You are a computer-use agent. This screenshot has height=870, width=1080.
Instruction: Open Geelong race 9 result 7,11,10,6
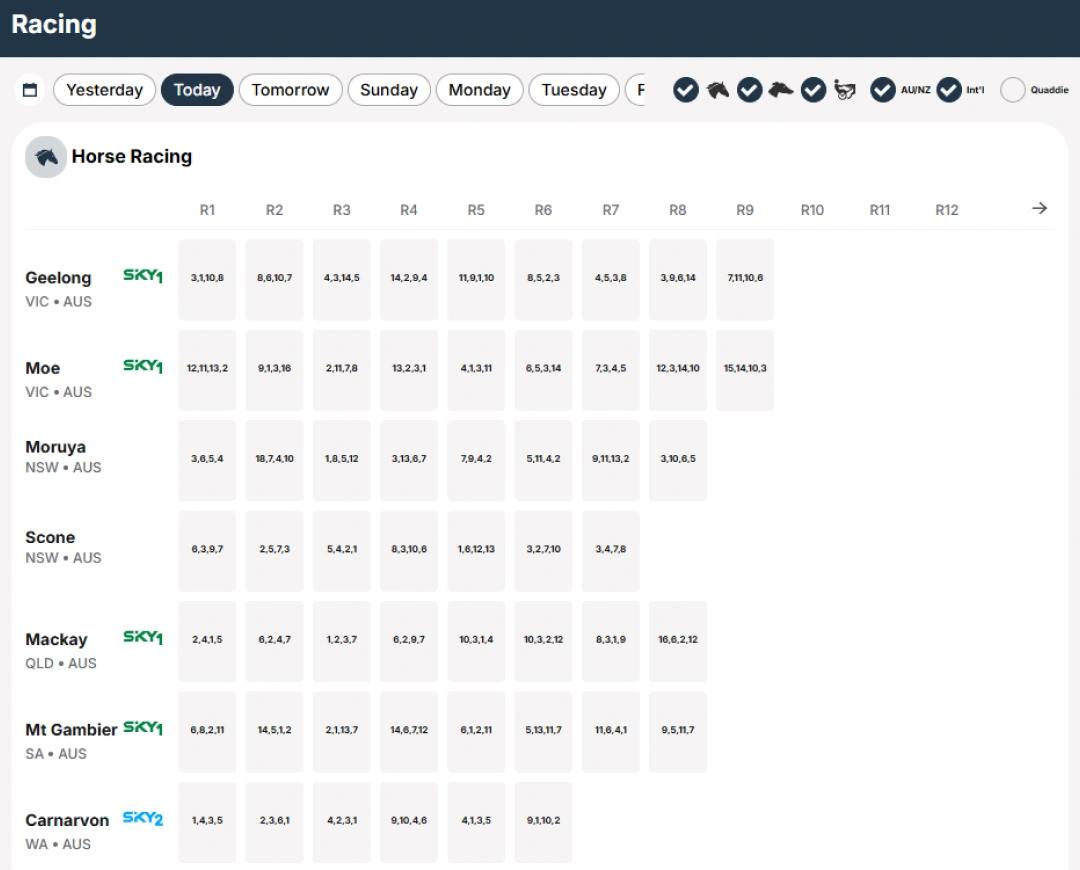[745, 280]
